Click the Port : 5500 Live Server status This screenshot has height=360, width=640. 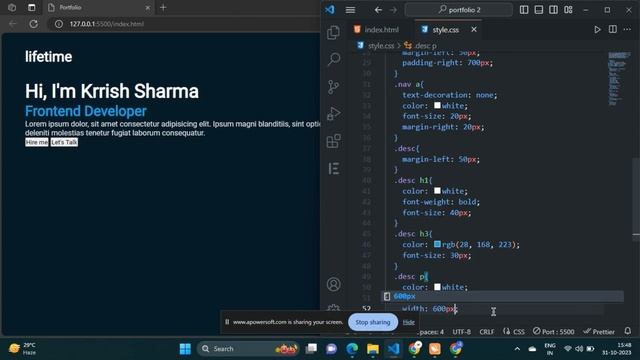(x=553, y=332)
